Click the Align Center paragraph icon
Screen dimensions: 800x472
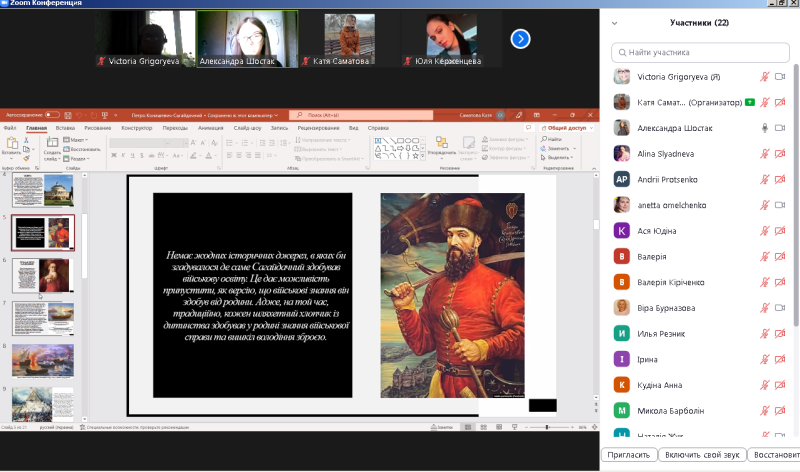tap(239, 155)
